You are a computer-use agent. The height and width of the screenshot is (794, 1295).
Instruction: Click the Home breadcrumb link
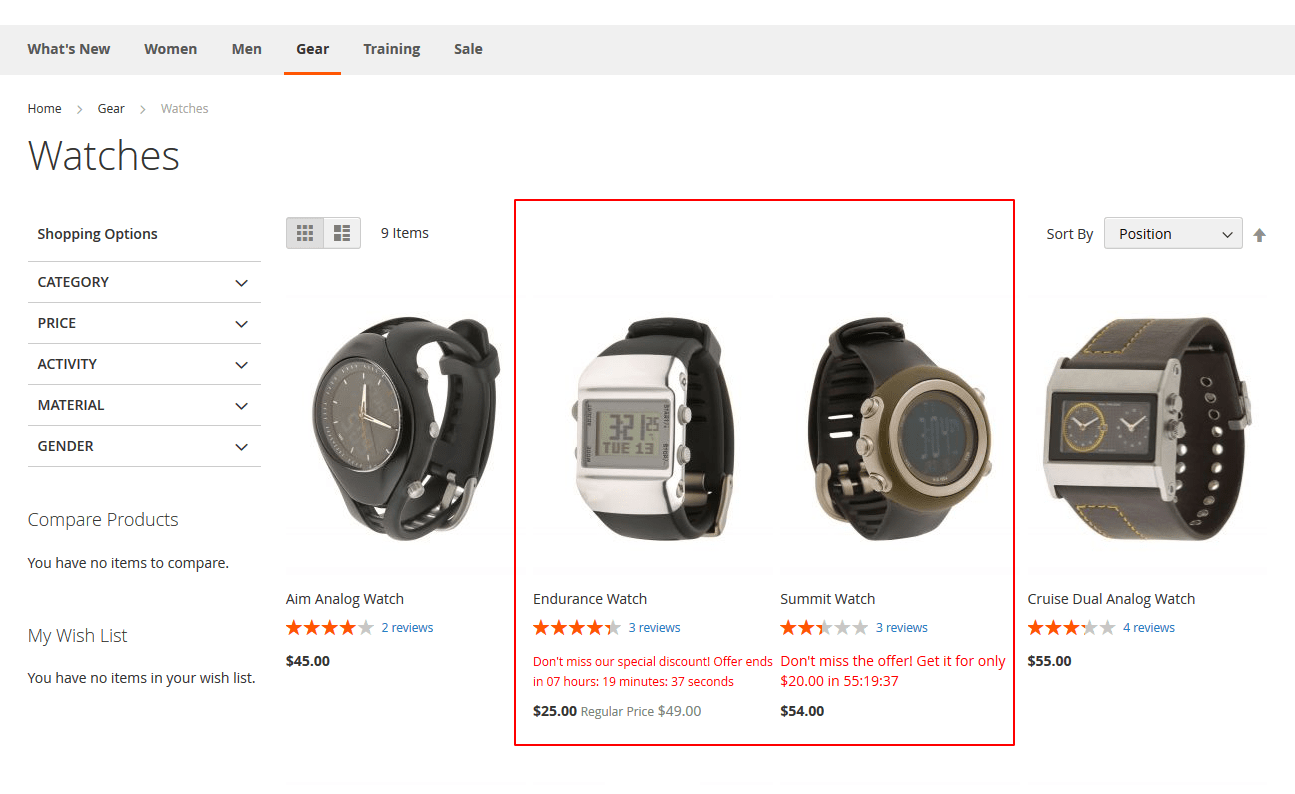coord(44,108)
